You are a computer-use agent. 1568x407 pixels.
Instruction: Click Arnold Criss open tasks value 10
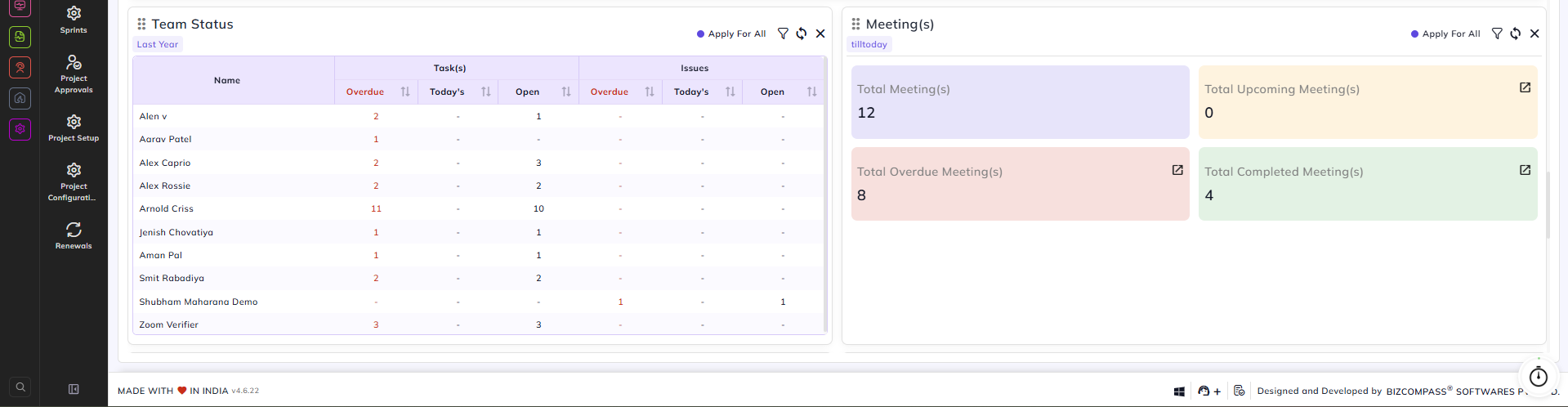pos(538,208)
